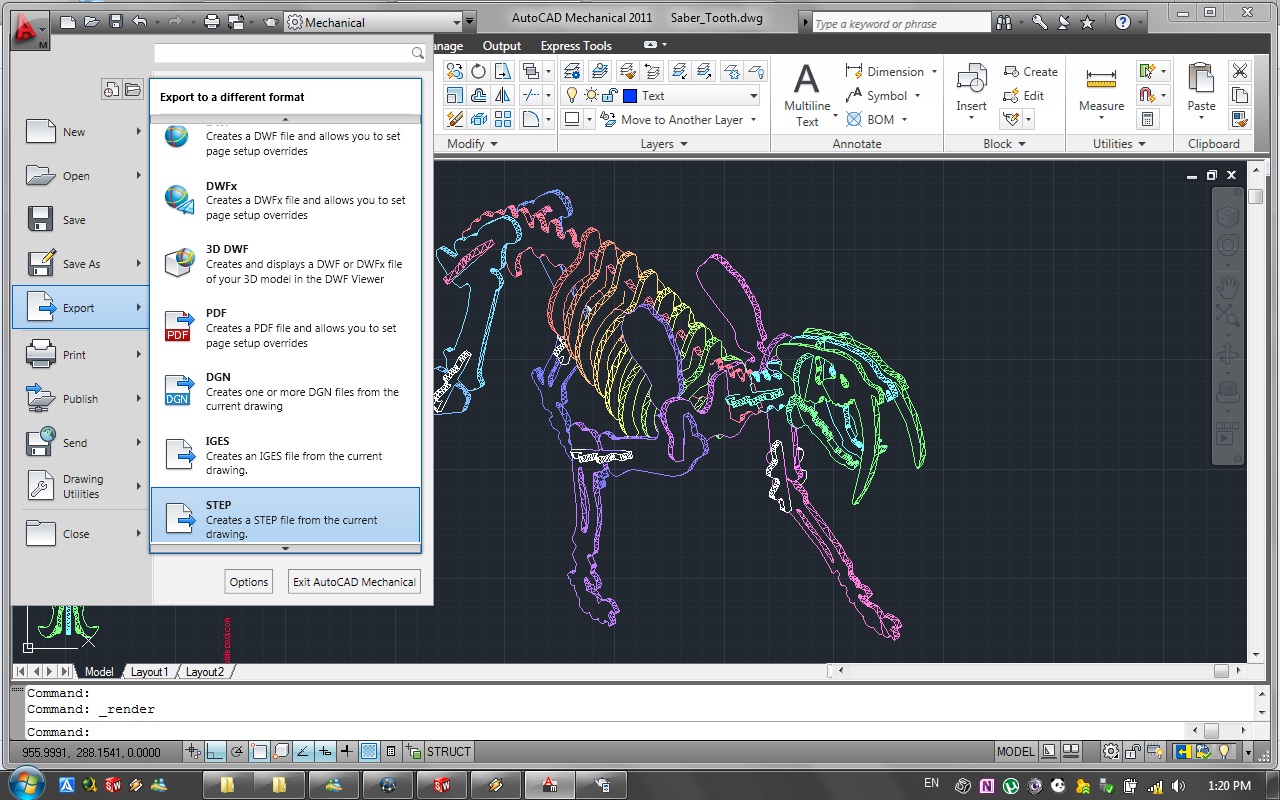Click the application menu search field
This screenshot has height=800, width=1280.
[x=290, y=53]
